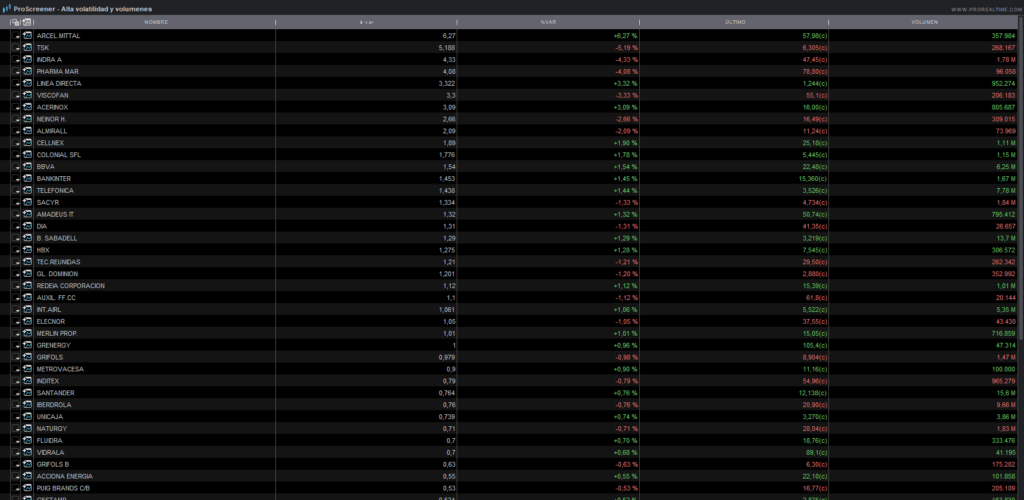Image resolution: width=1024 pixels, height=500 pixels.
Task: Open window dropdown for GRIFOLS
Action: [x=16, y=357]
